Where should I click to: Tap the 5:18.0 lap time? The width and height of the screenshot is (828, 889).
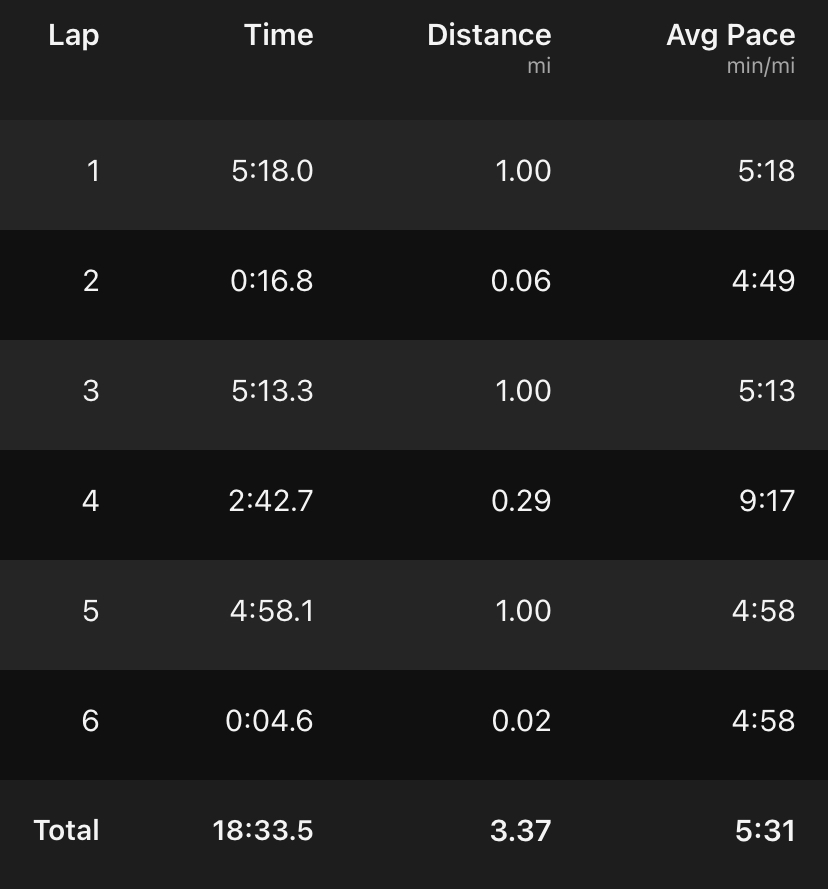[x=272, y=171]
